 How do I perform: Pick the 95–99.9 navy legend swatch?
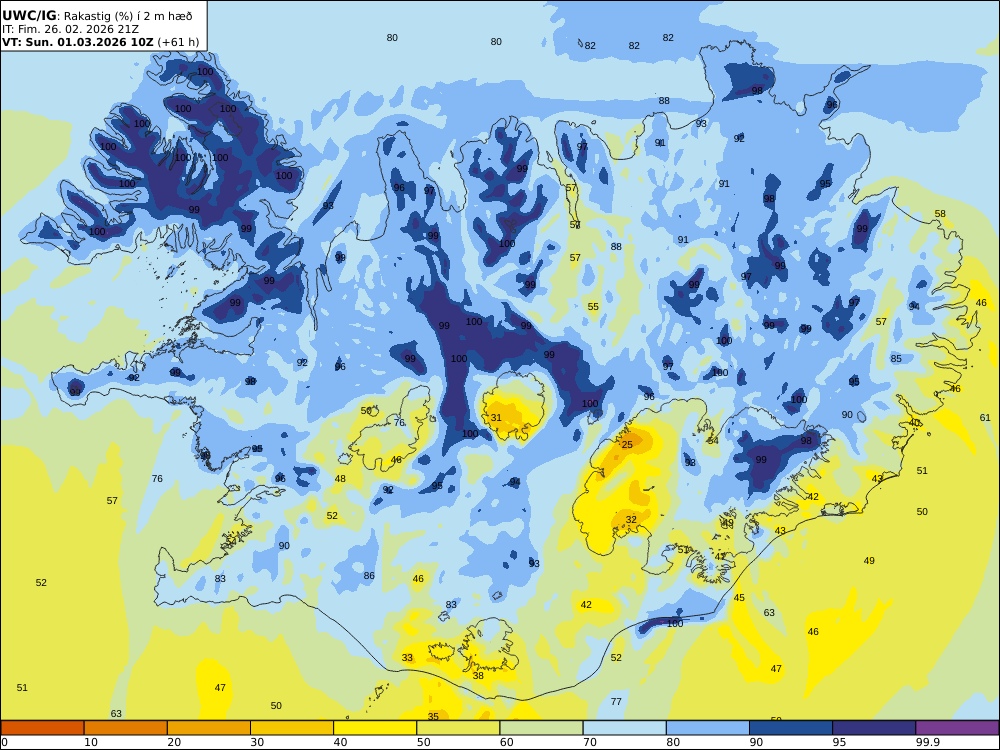(874, 728)
